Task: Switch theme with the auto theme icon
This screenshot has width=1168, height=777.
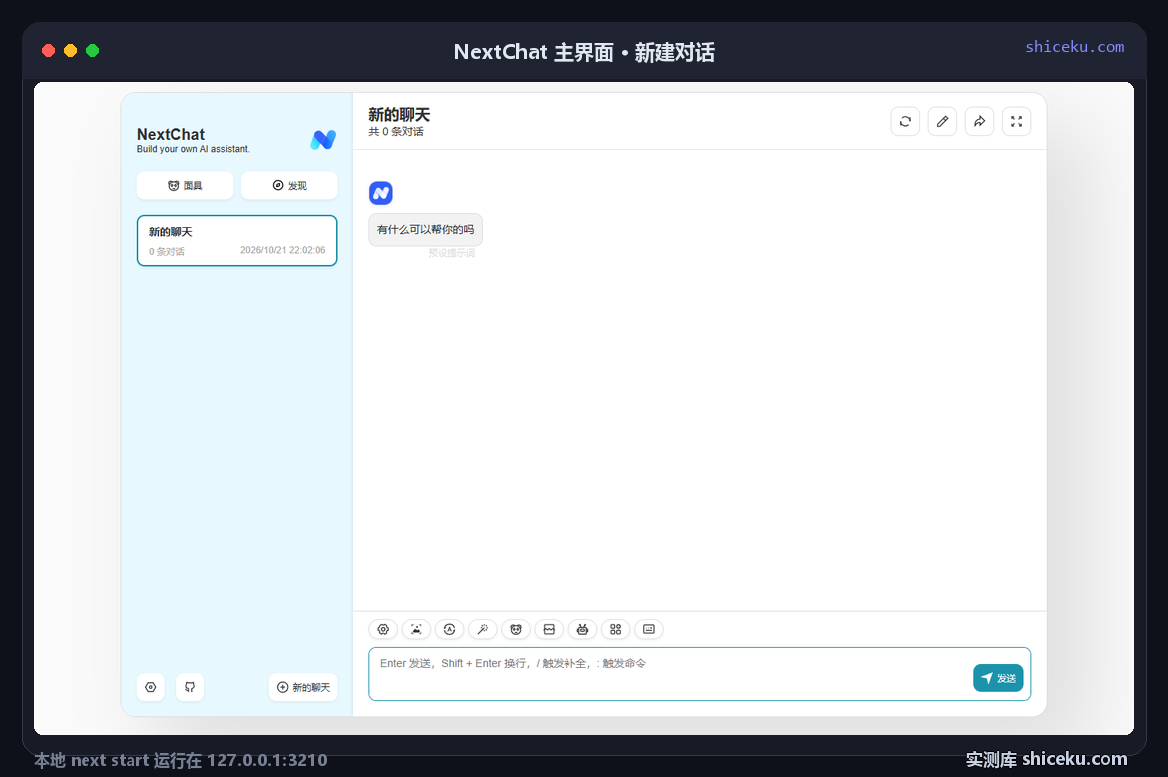Action: [449, 629]
